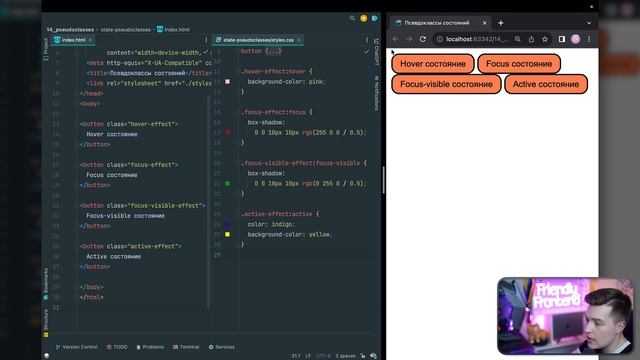Screen dimensions: 640x360
Task: Click the LF line separator in status bar
Action: tap(308, 356)
